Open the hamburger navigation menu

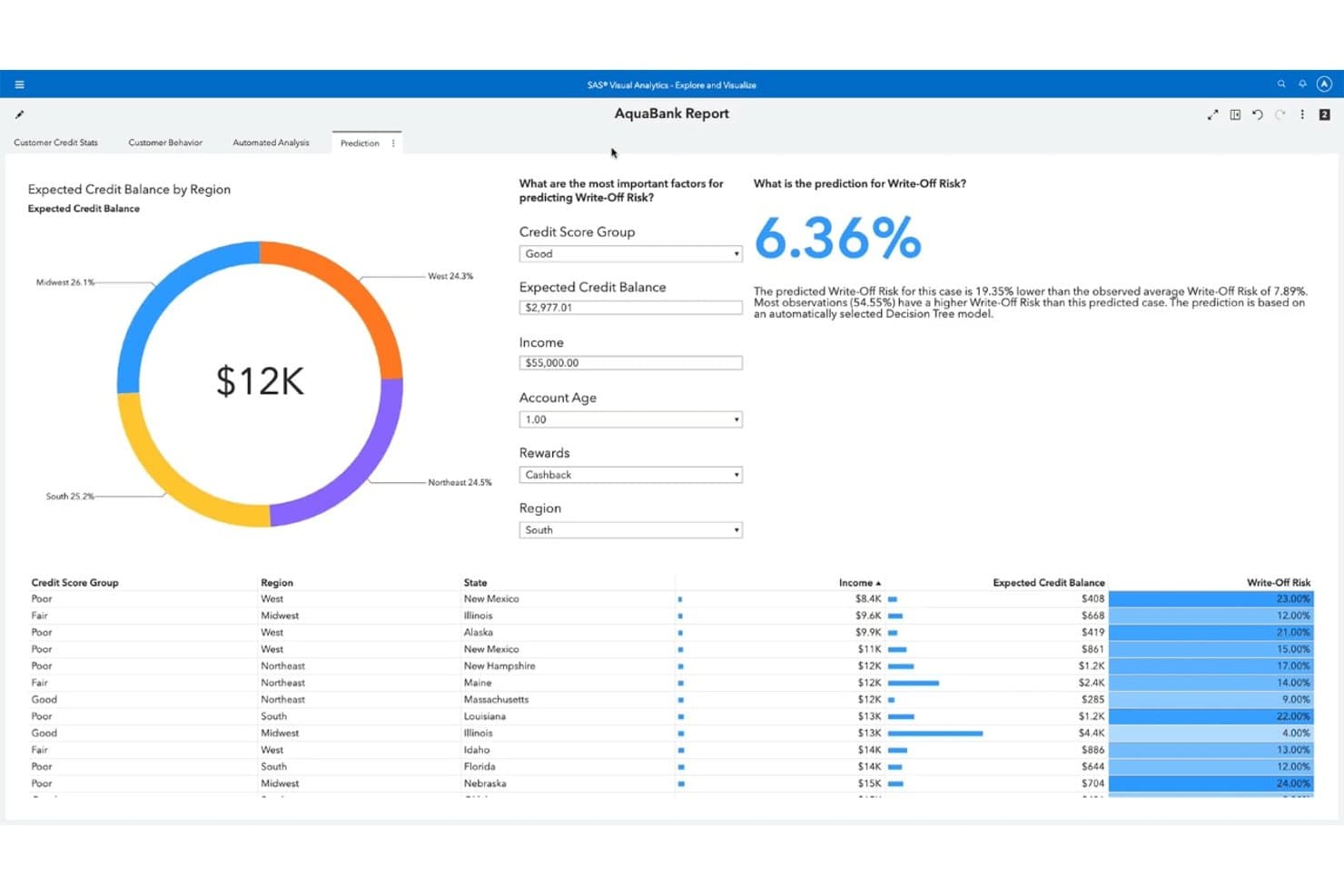[x=19, y=84]
